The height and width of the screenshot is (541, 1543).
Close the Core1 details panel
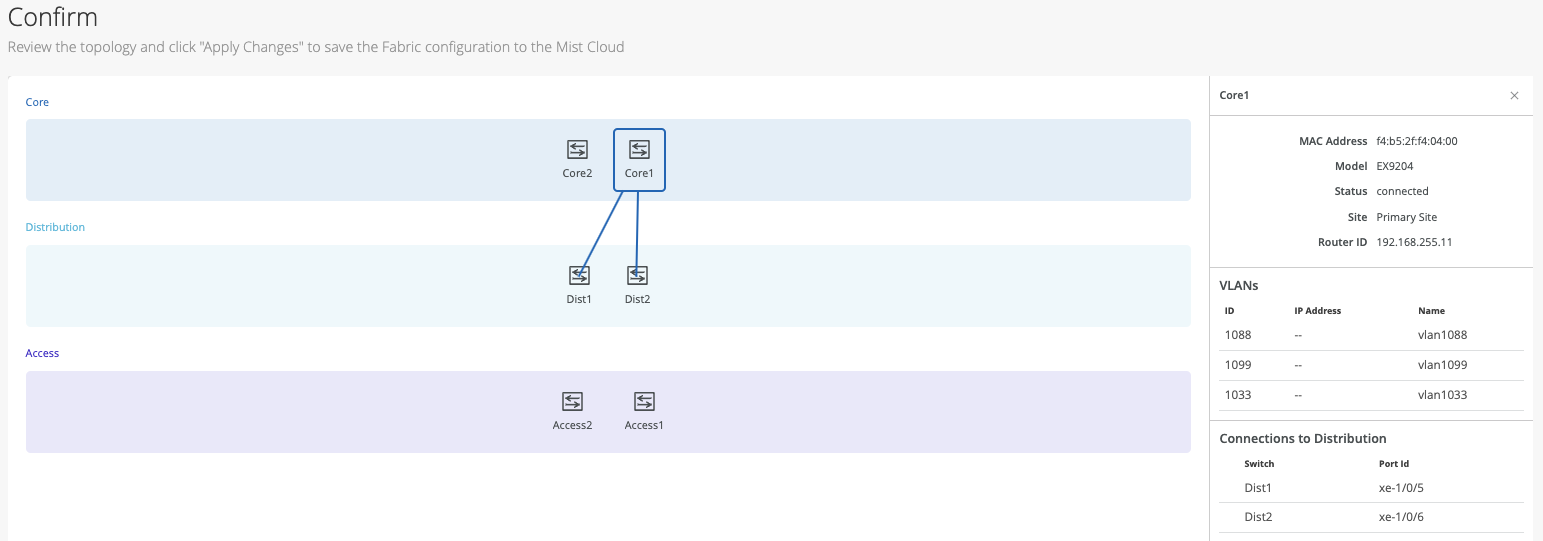[x=1514, y=96]
